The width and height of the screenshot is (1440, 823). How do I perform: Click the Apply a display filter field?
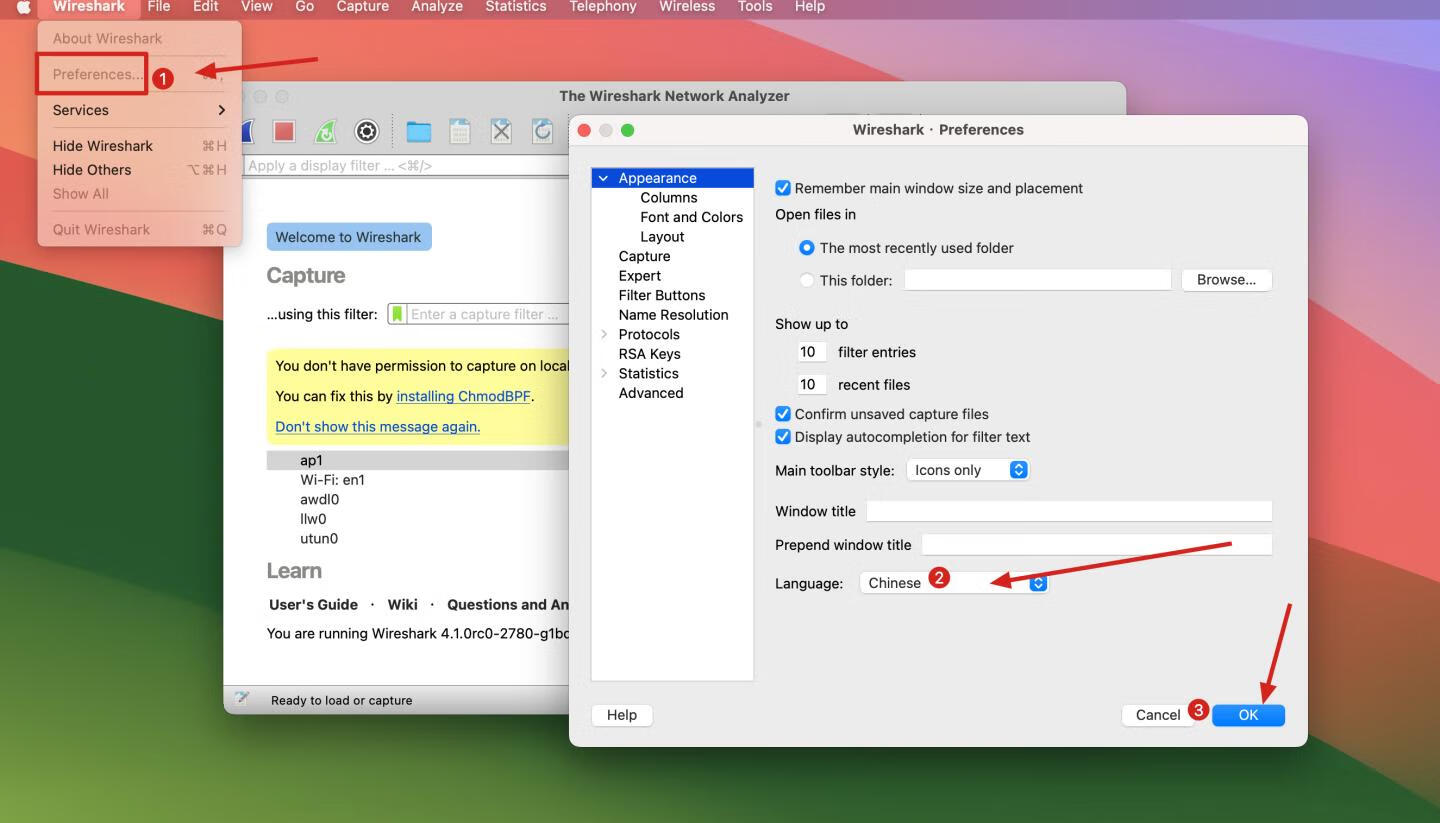click(407, 166)
